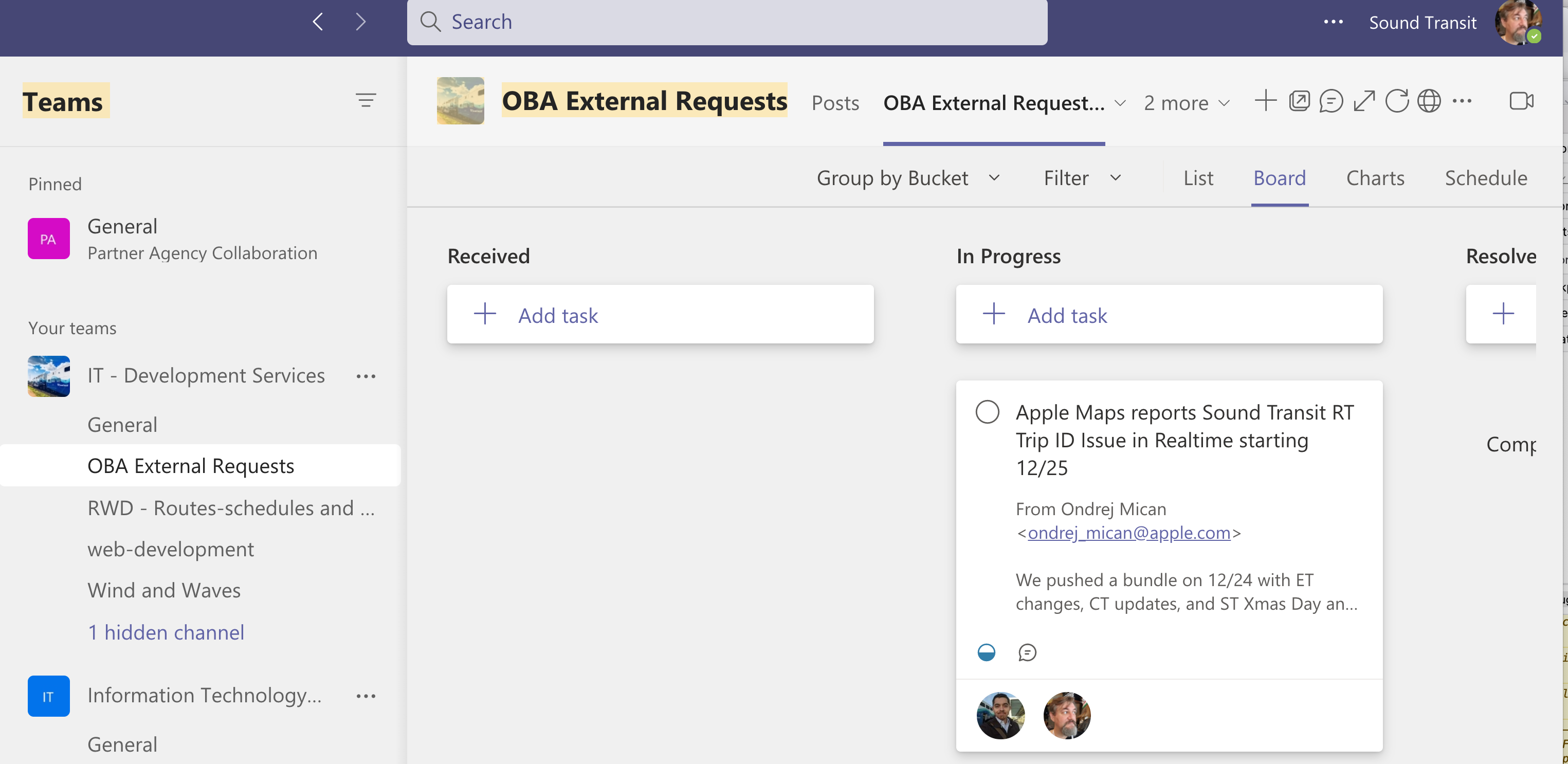Click the Search field
The image size is (1568, 764).
727,22
